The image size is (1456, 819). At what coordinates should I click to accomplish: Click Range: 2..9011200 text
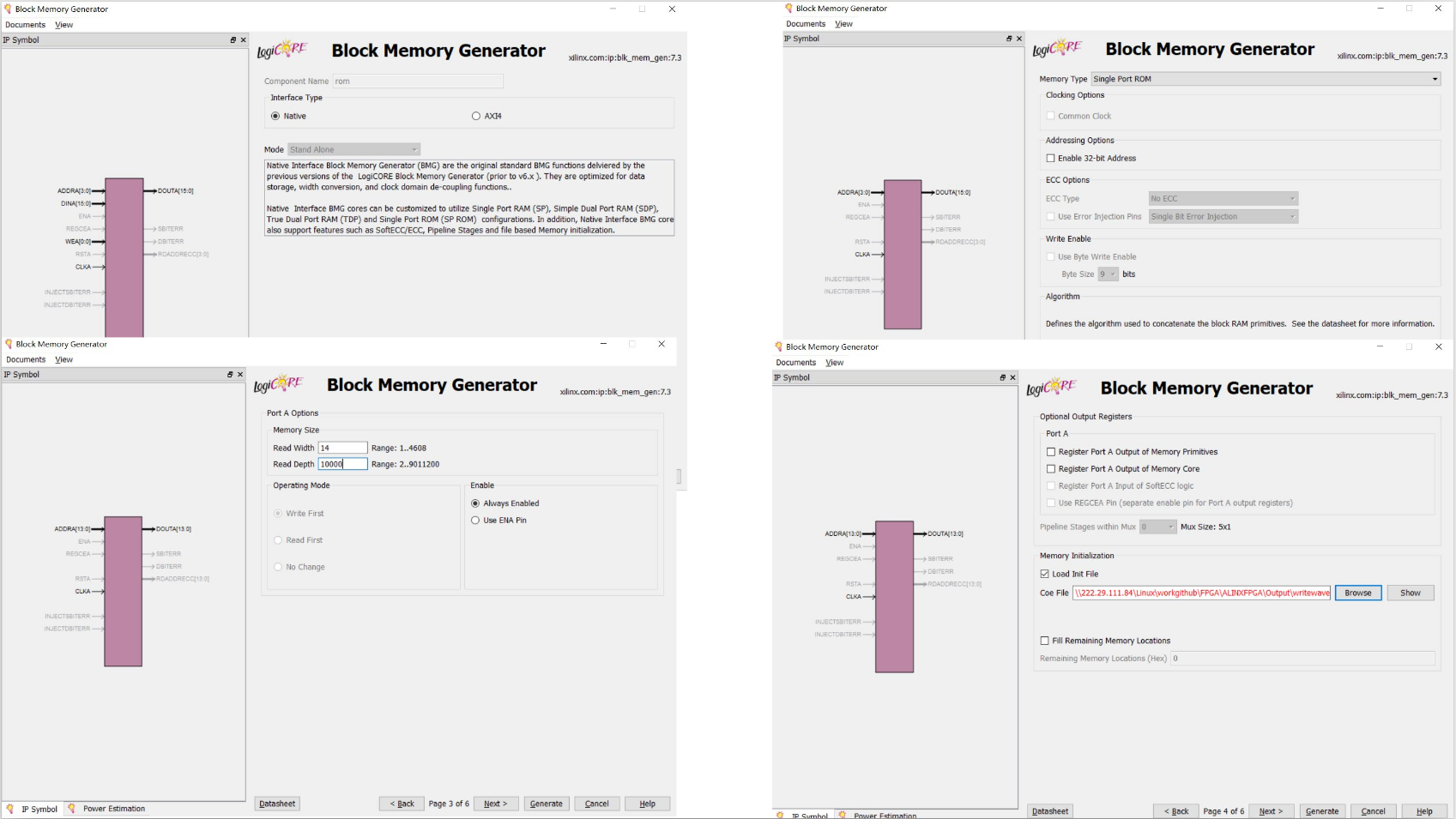[x=405, y=464]
